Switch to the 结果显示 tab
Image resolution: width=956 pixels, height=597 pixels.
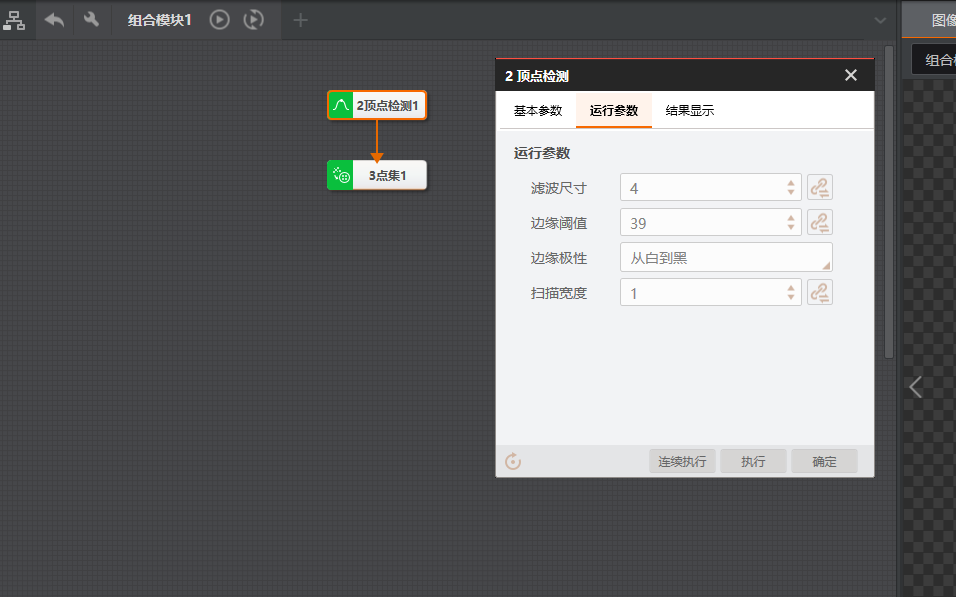click(x=690, y=111)
